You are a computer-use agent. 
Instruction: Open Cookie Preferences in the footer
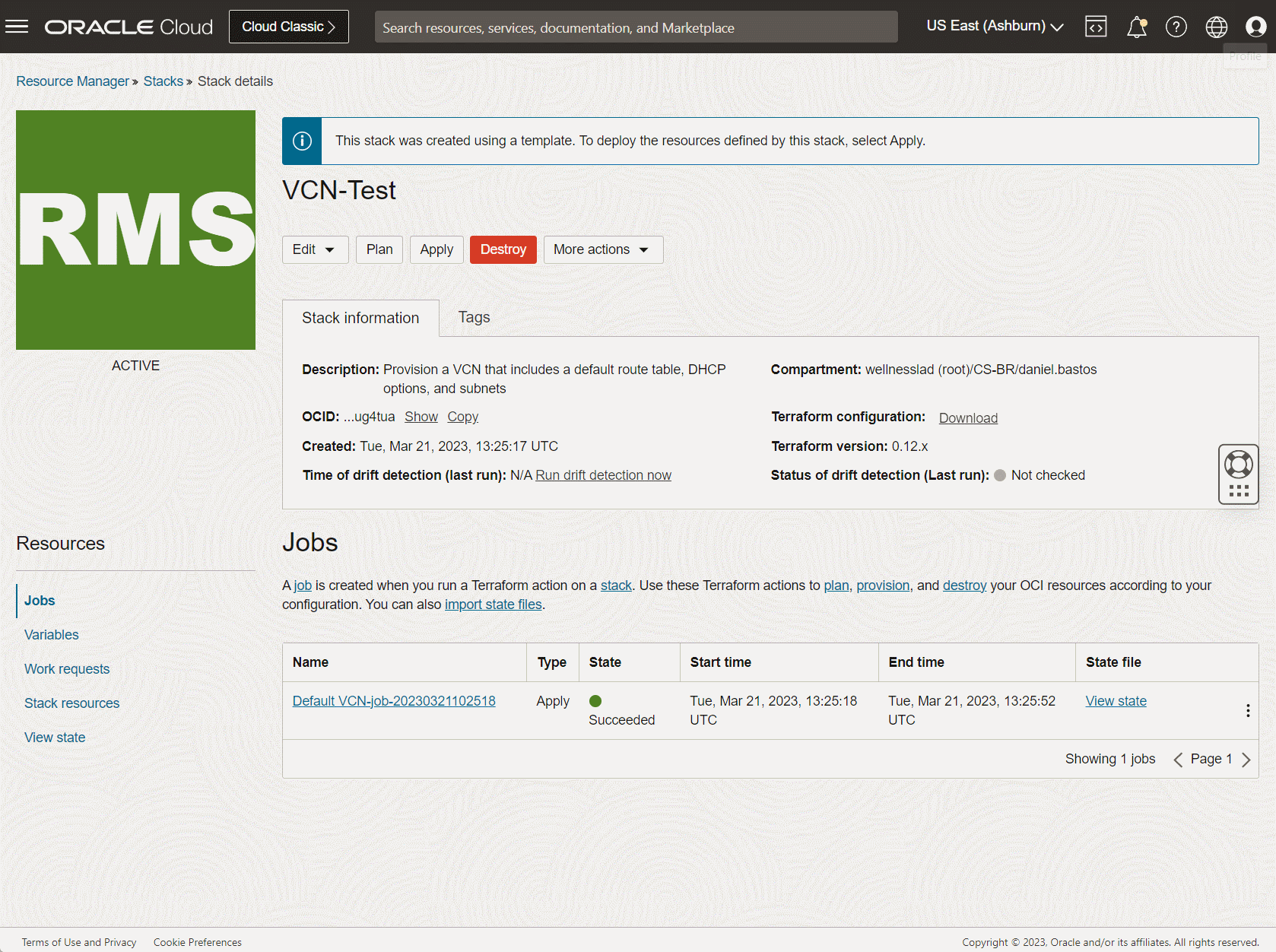coord(198,942)
